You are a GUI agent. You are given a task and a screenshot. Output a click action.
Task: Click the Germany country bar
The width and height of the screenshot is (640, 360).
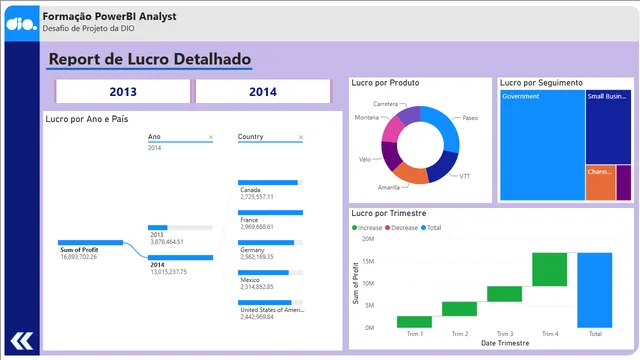pos(270,242)
